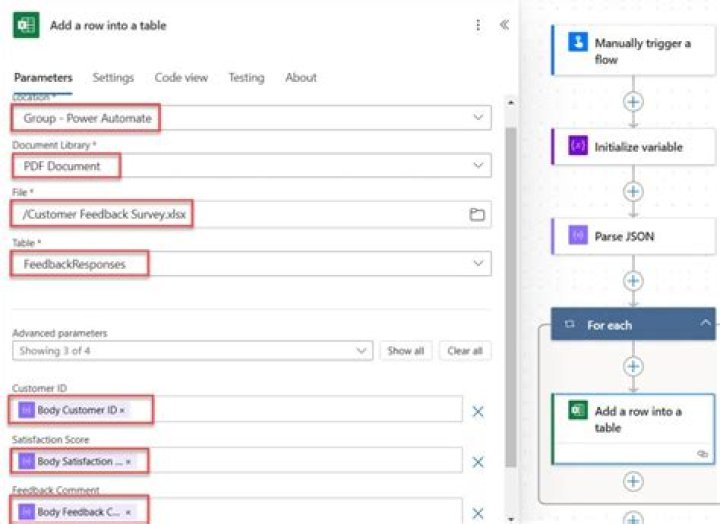Collapse the panel with the double chevron
This screenshot has width=720, height=524.
click(504, 25)
